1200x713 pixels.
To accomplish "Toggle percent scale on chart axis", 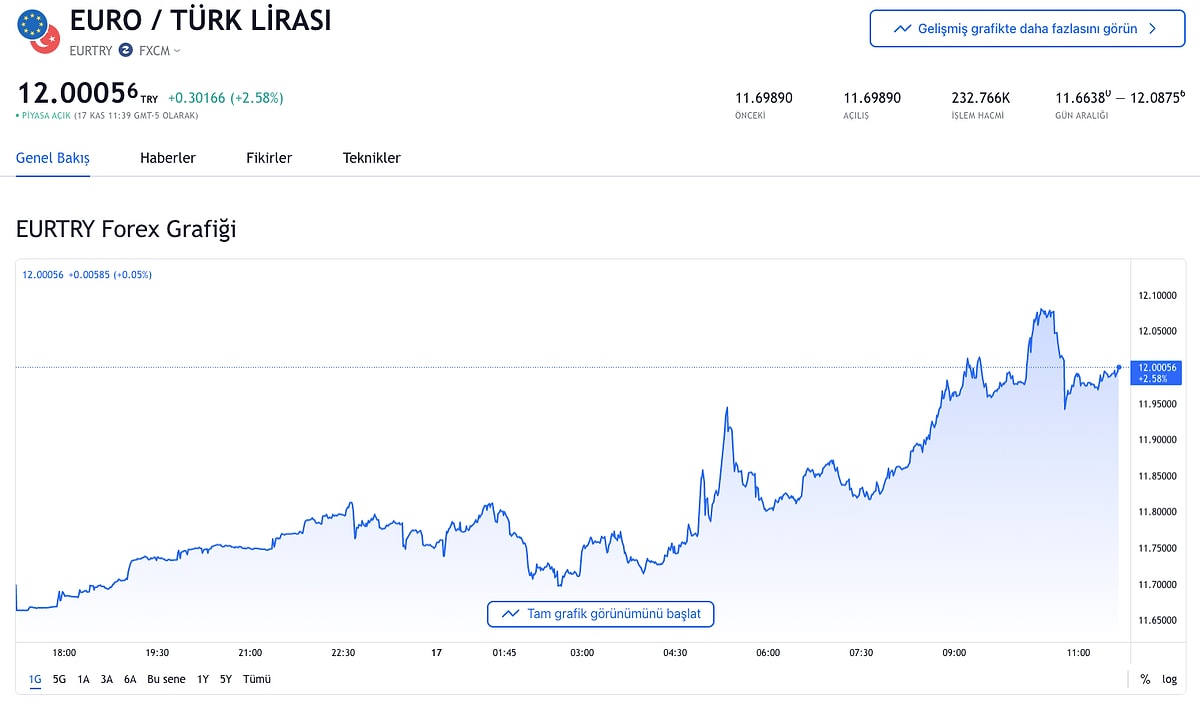I will coord(1145,679).
